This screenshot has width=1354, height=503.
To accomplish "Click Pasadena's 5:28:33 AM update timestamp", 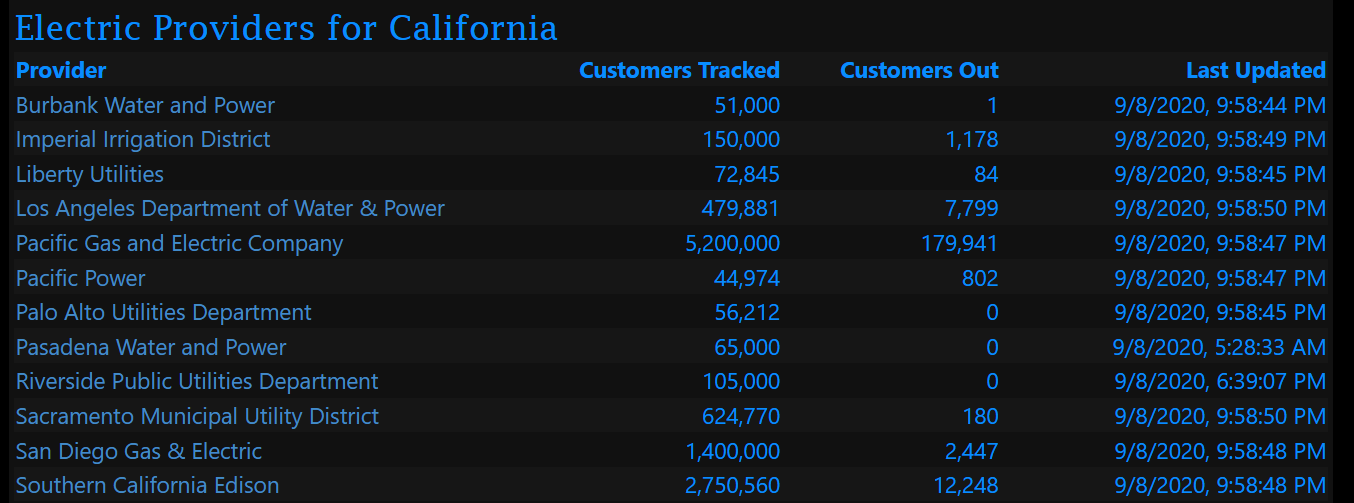I will (1219, 347).
